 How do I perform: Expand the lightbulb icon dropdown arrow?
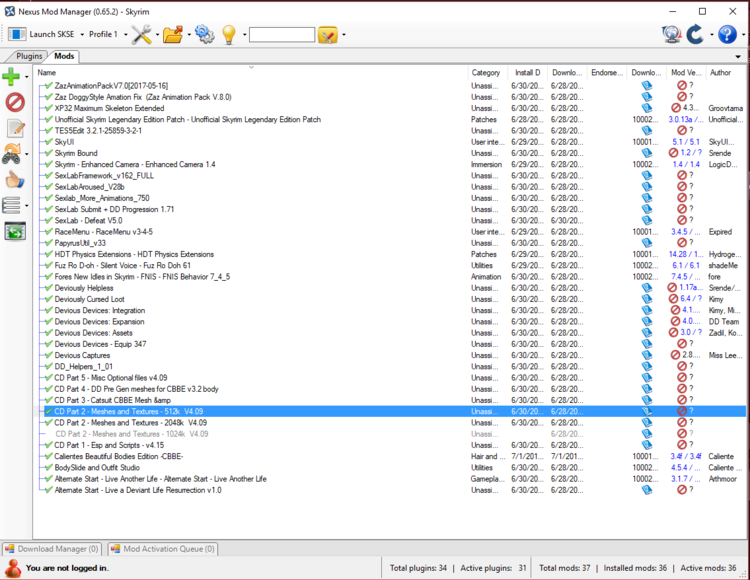tap(244, 34)
